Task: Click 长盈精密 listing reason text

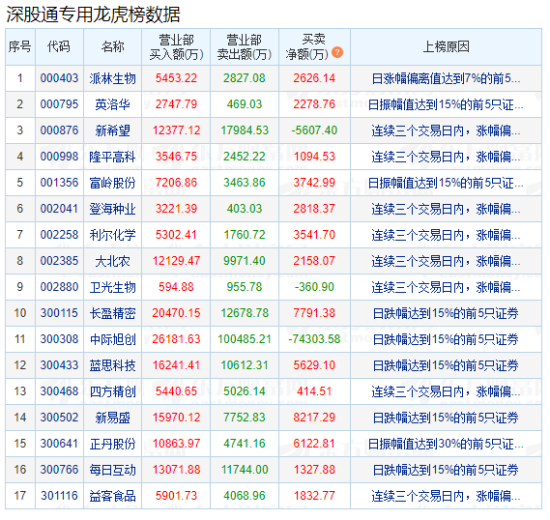Action: [x=446, y=313]
